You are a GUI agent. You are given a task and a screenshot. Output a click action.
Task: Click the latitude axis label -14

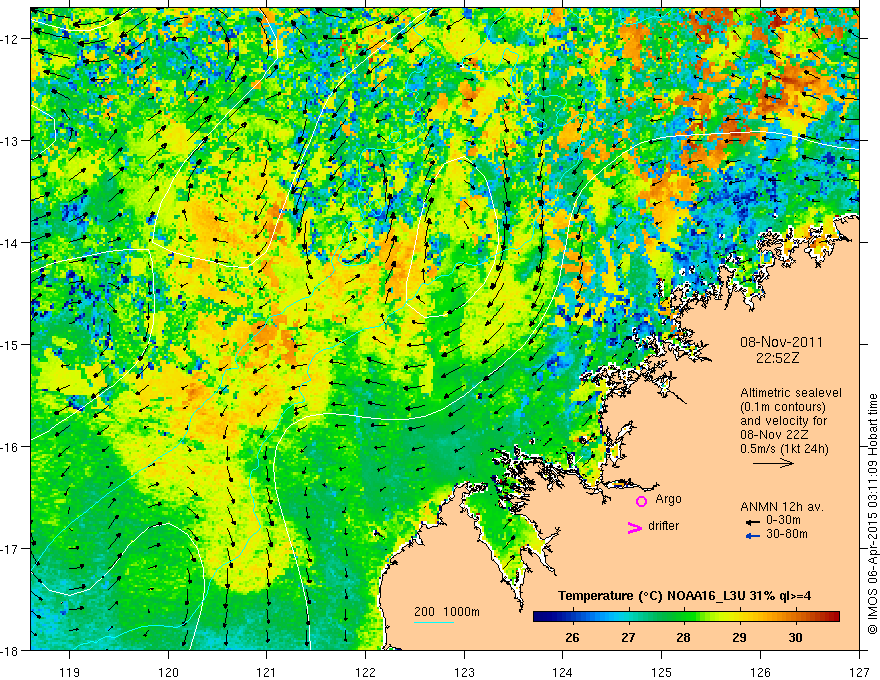11,243
